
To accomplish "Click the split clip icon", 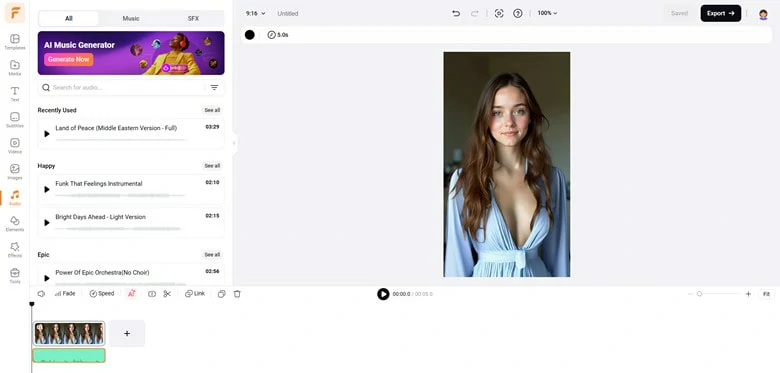I will point(152,294).
